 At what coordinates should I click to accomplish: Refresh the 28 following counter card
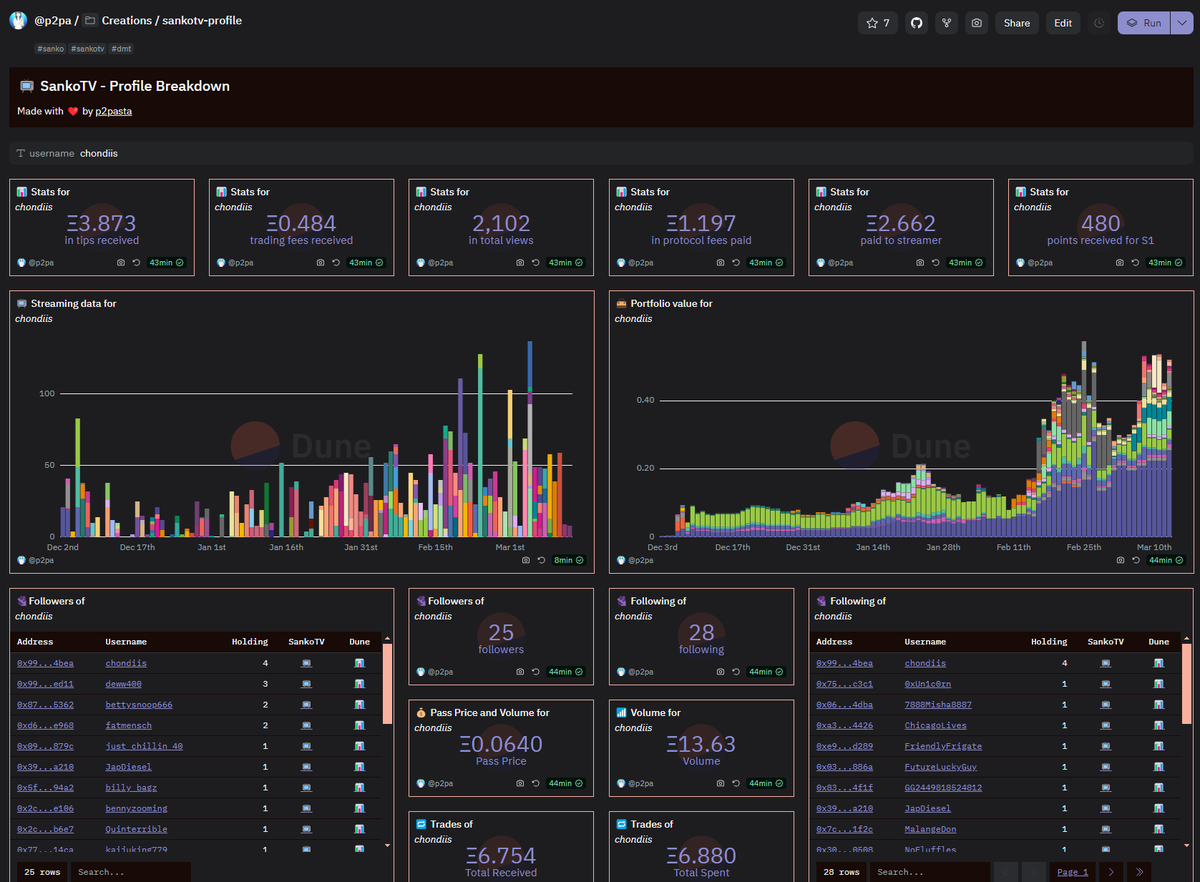pos(735,671)
